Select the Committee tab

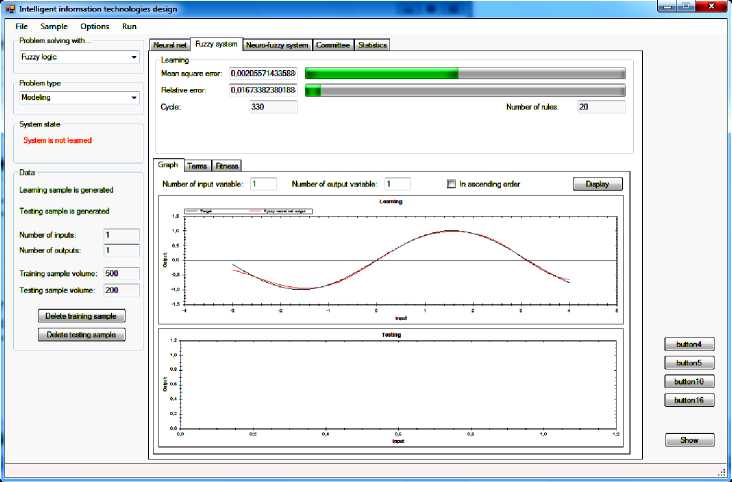[332, 45]
